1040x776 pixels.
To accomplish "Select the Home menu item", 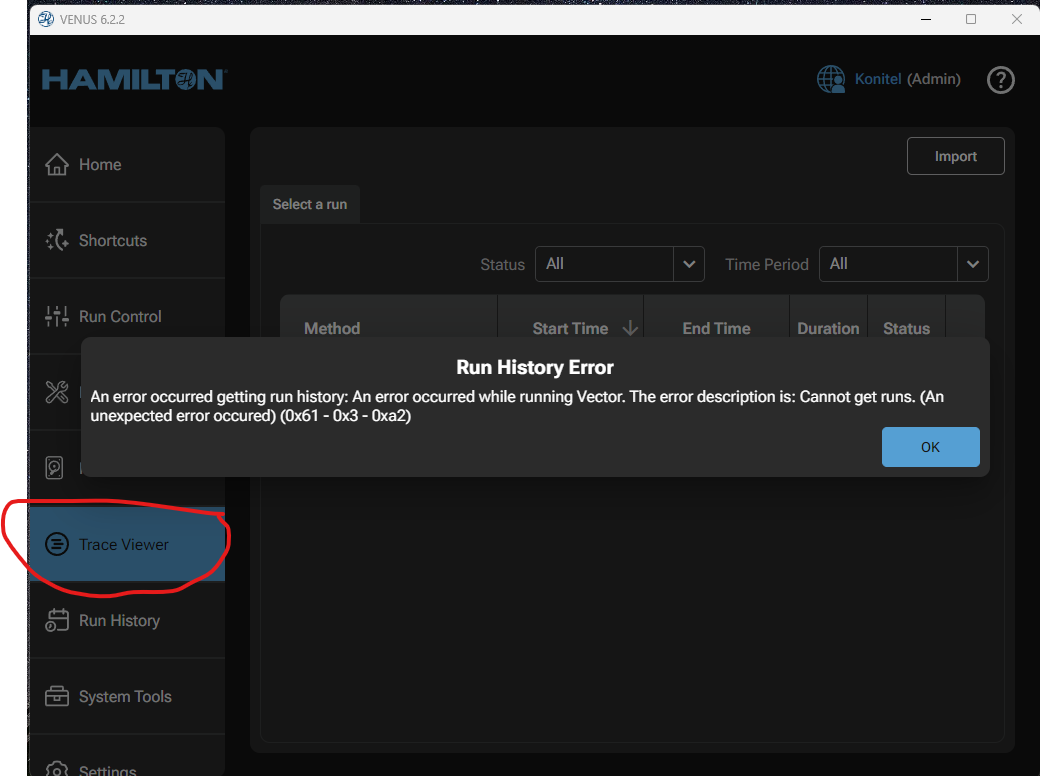I will [127, 164].
